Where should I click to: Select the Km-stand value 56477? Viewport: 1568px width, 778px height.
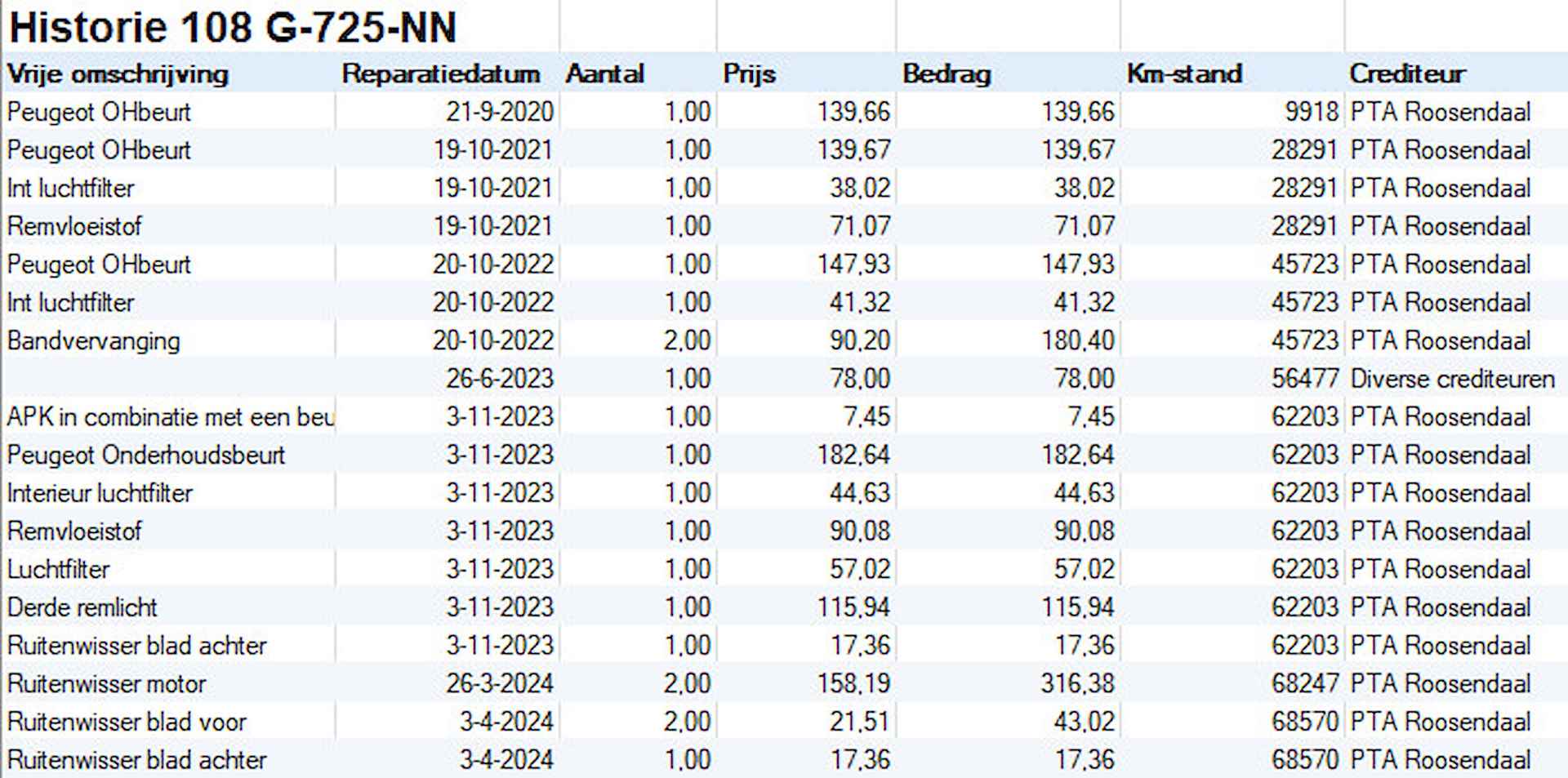coord(1305,379)
